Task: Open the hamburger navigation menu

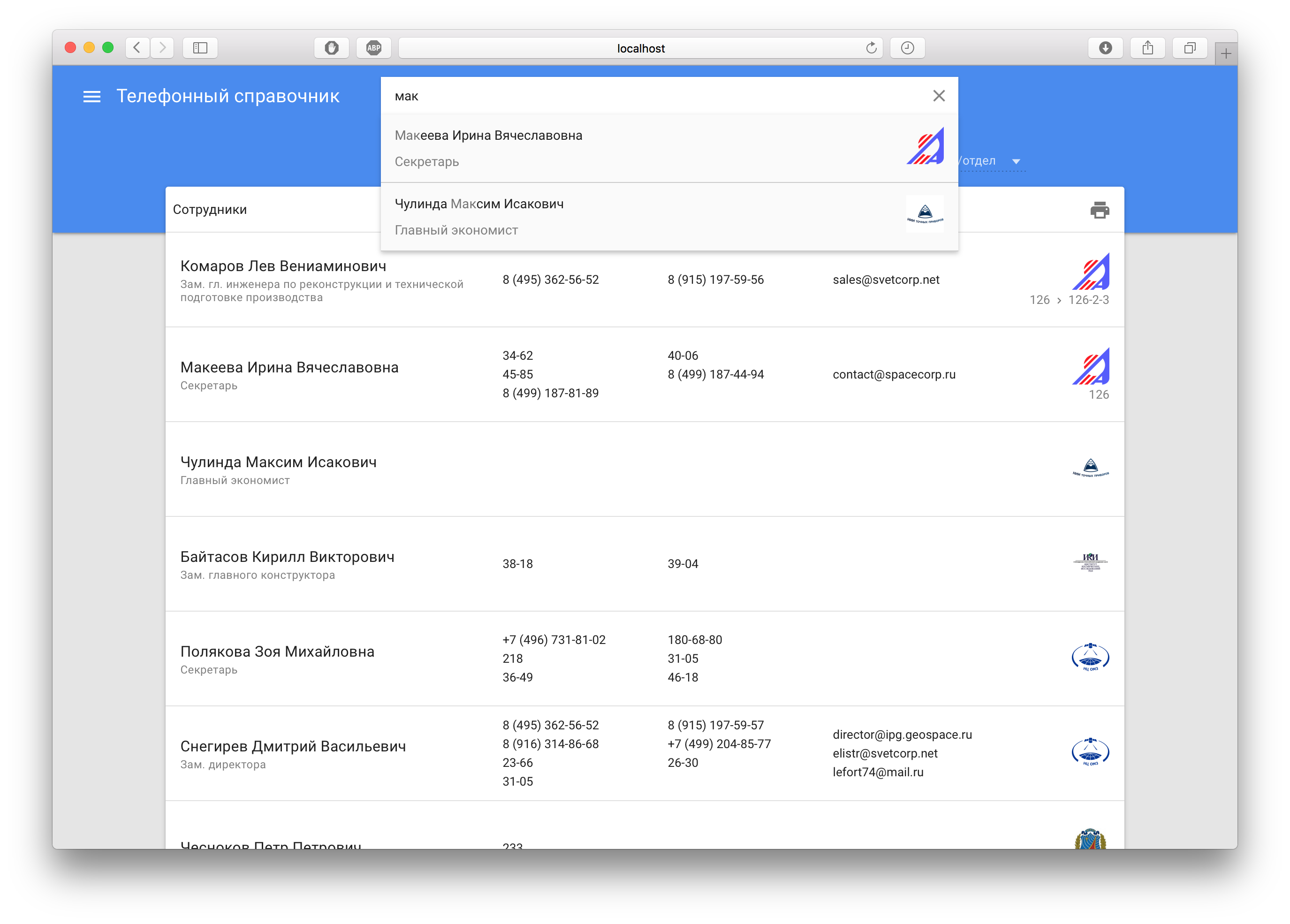Action: pos(91,97)
